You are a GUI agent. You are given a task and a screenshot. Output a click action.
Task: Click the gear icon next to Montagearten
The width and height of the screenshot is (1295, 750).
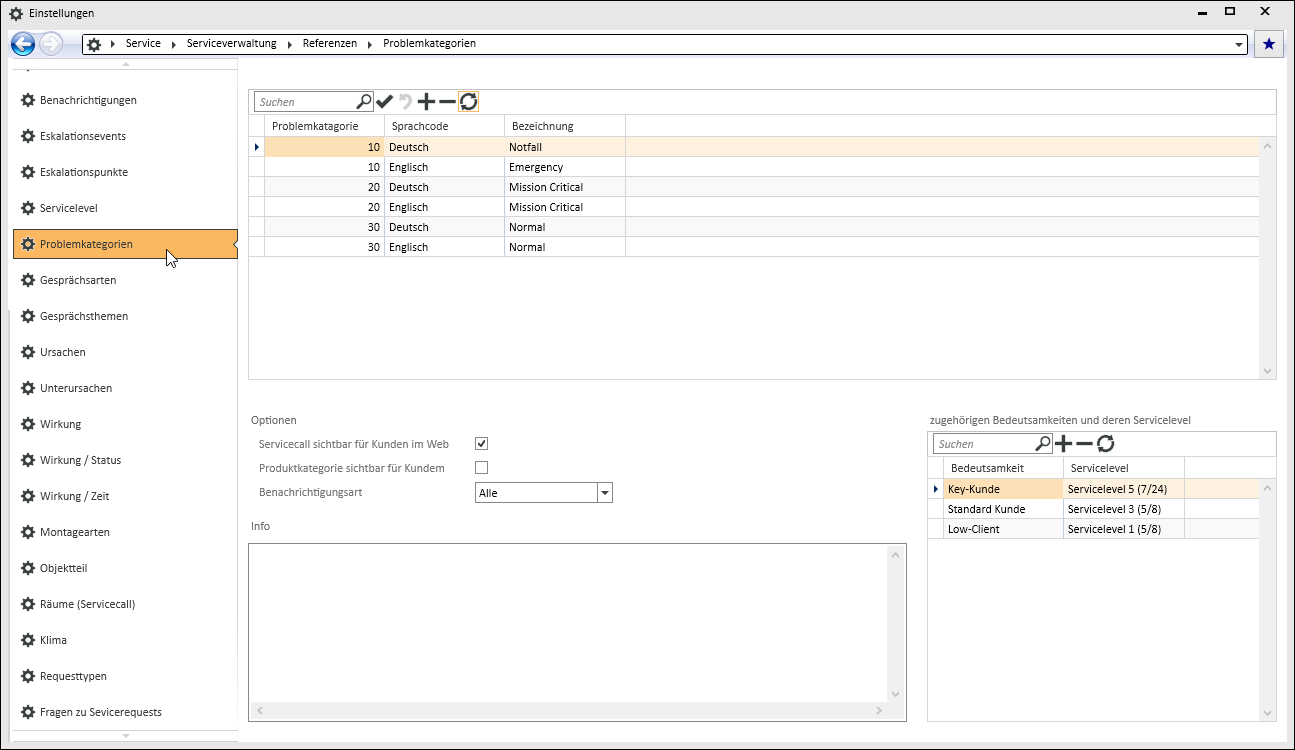pyautogui.click(x=28, y=532)
